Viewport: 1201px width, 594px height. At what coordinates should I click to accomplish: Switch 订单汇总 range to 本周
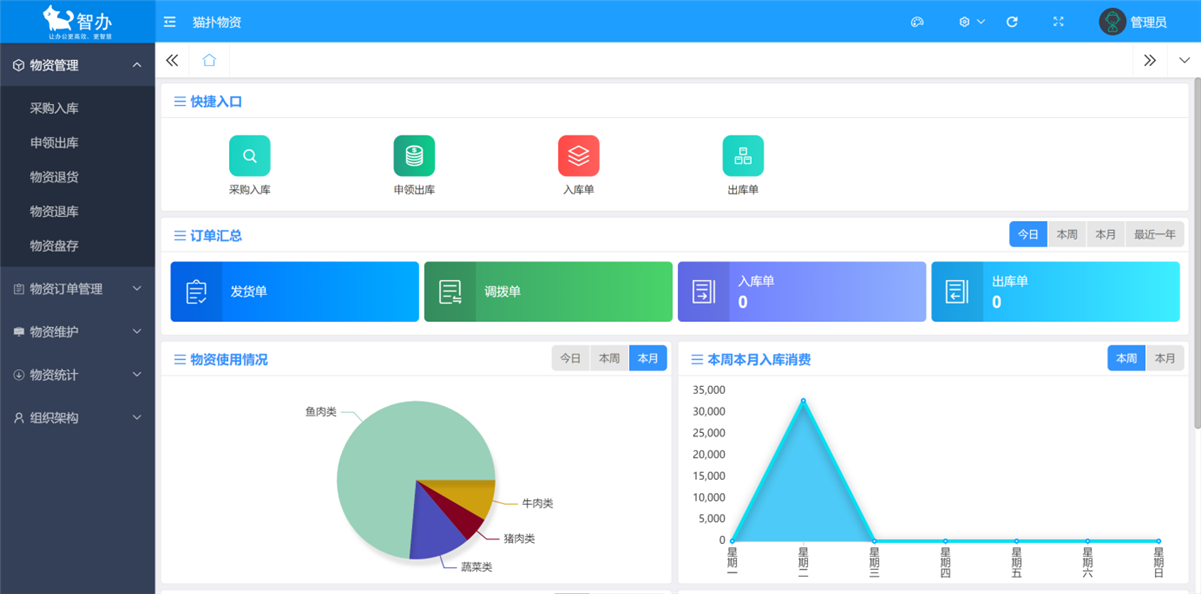(1067, 234)
